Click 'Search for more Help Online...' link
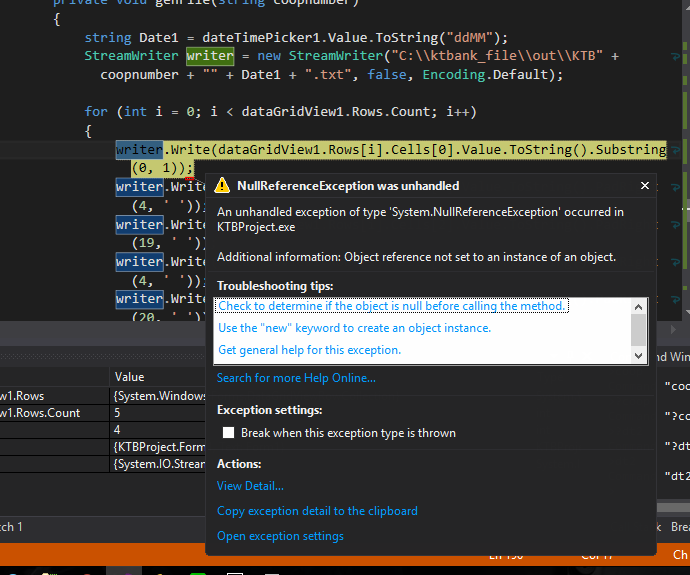The image size is (690, 575). 296,378
